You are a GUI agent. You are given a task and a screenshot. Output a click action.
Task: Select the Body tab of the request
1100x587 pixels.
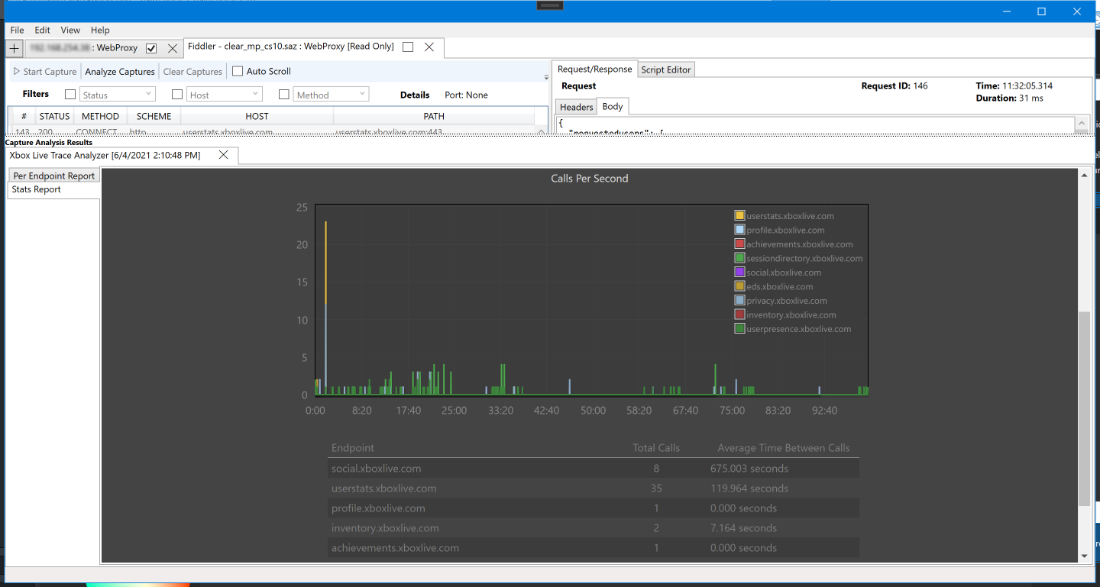612,107
